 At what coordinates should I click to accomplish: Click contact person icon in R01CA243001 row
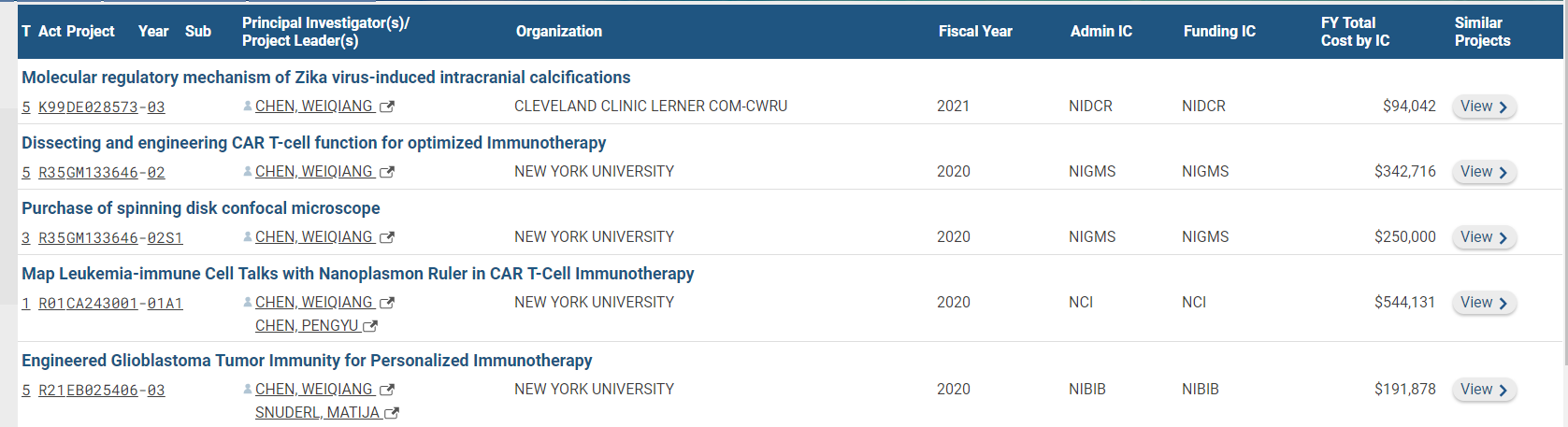click(248, 303)
